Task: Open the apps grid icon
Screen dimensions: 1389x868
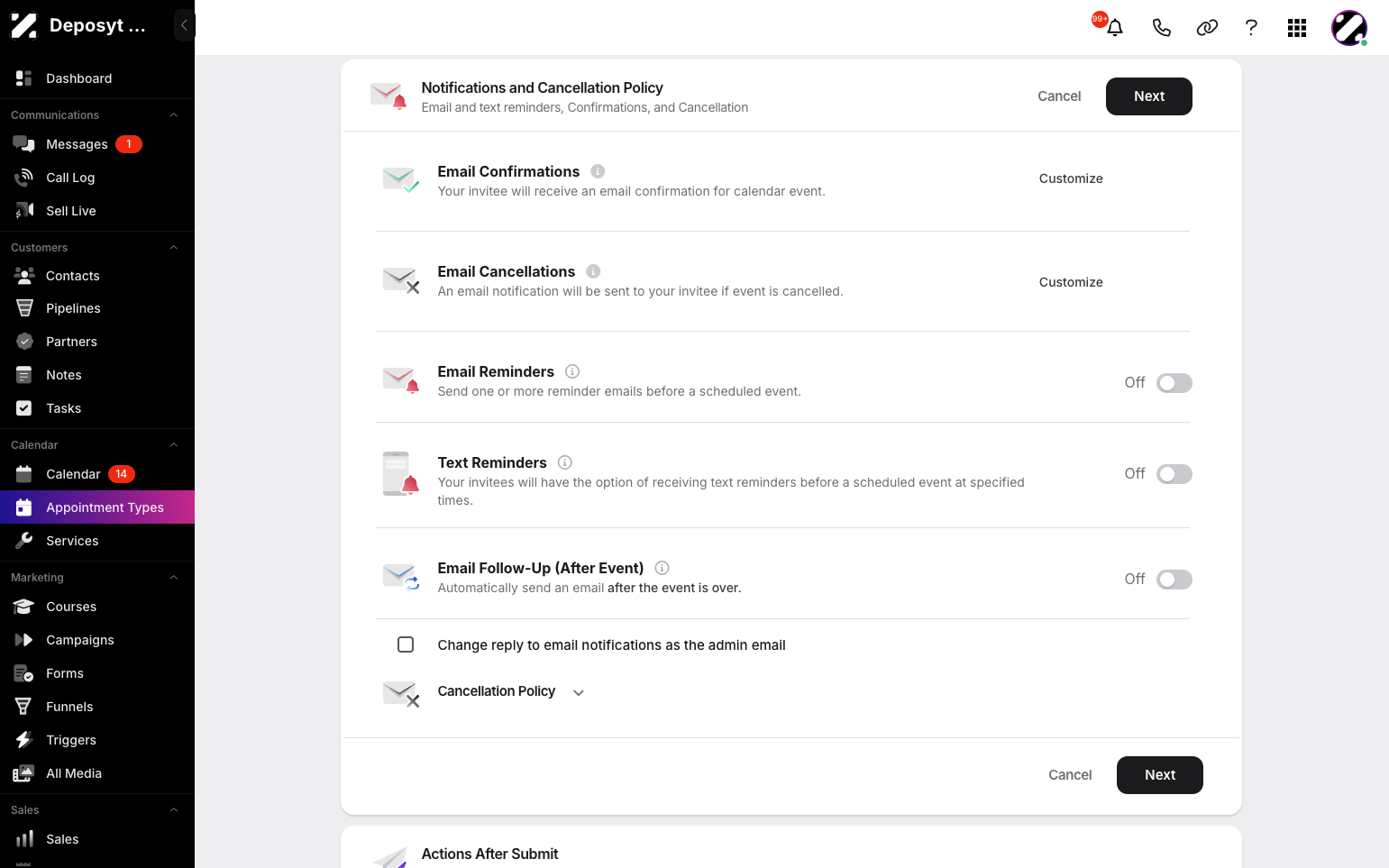Action: (x=1297, y=27)
